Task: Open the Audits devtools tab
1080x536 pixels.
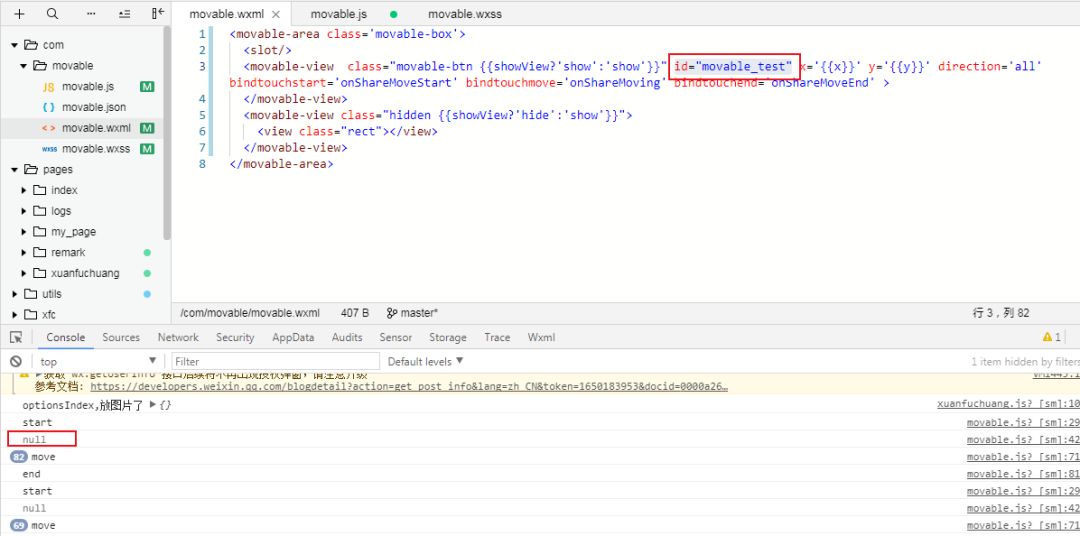Action: coord(346,337)
